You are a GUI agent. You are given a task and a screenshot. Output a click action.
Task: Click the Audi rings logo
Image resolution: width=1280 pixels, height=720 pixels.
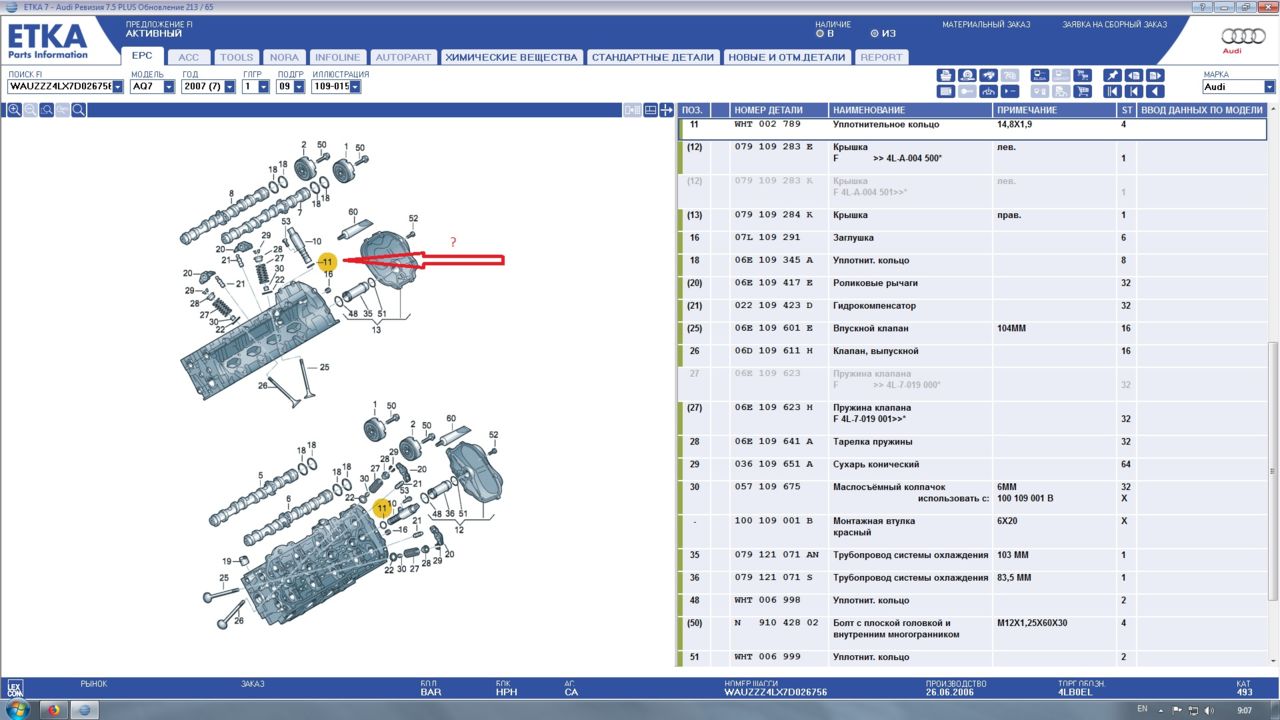(1243, 36)
